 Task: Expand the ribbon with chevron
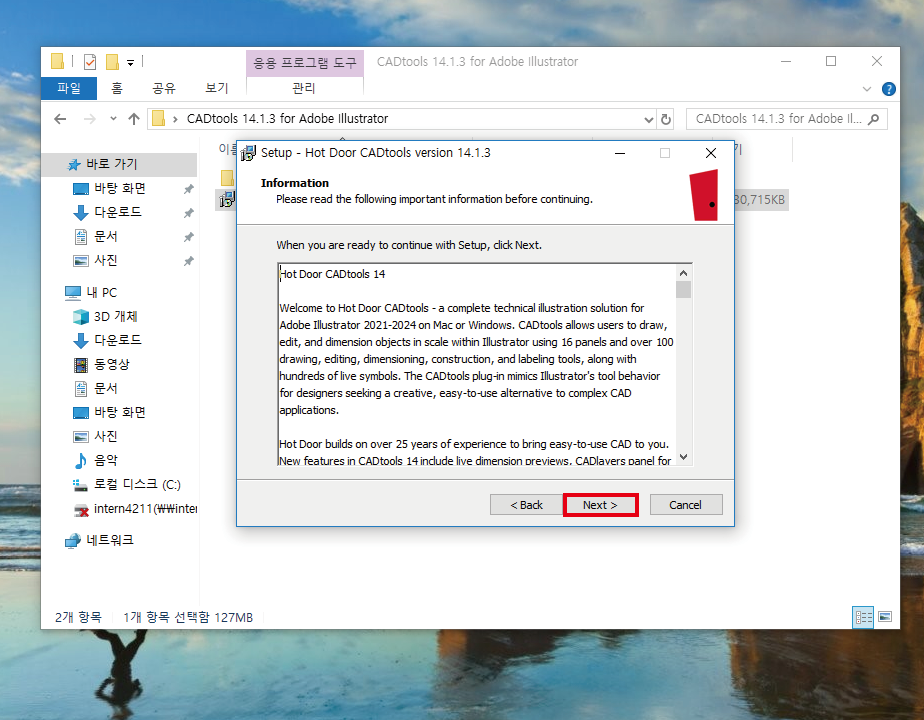click(x=867, y=89)
